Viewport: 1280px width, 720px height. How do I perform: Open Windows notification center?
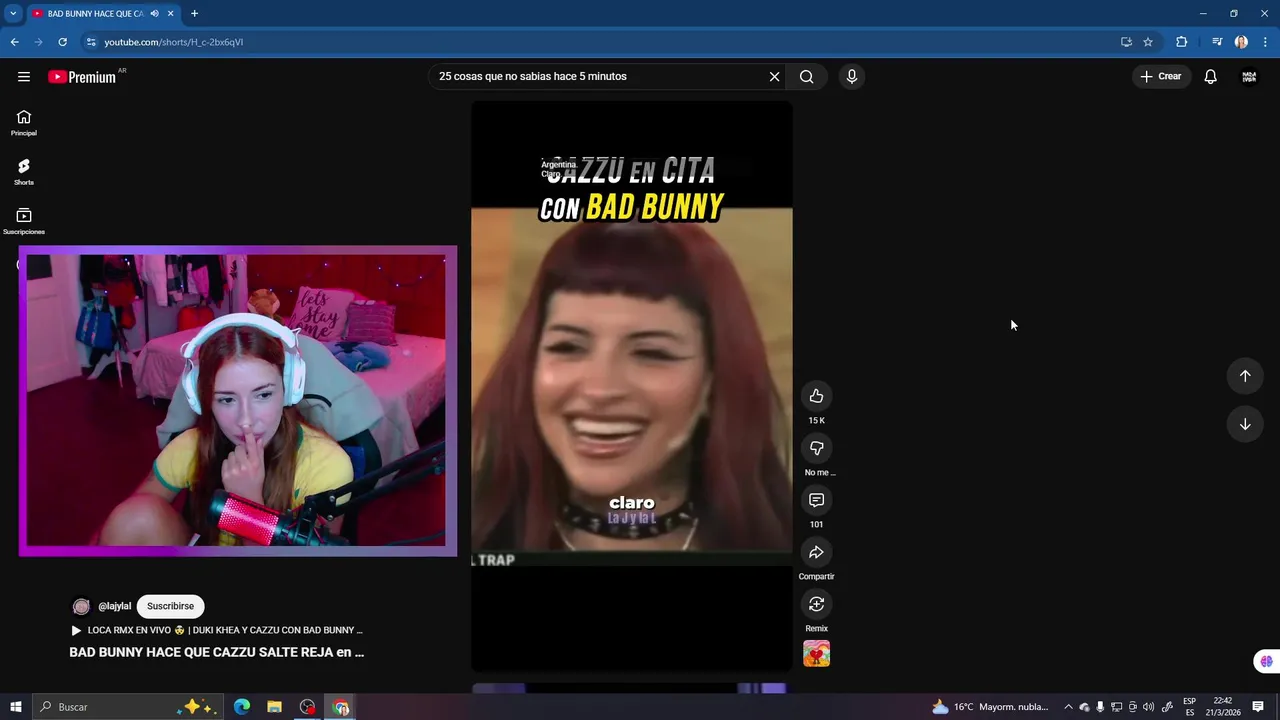[x=1258, y=707]
